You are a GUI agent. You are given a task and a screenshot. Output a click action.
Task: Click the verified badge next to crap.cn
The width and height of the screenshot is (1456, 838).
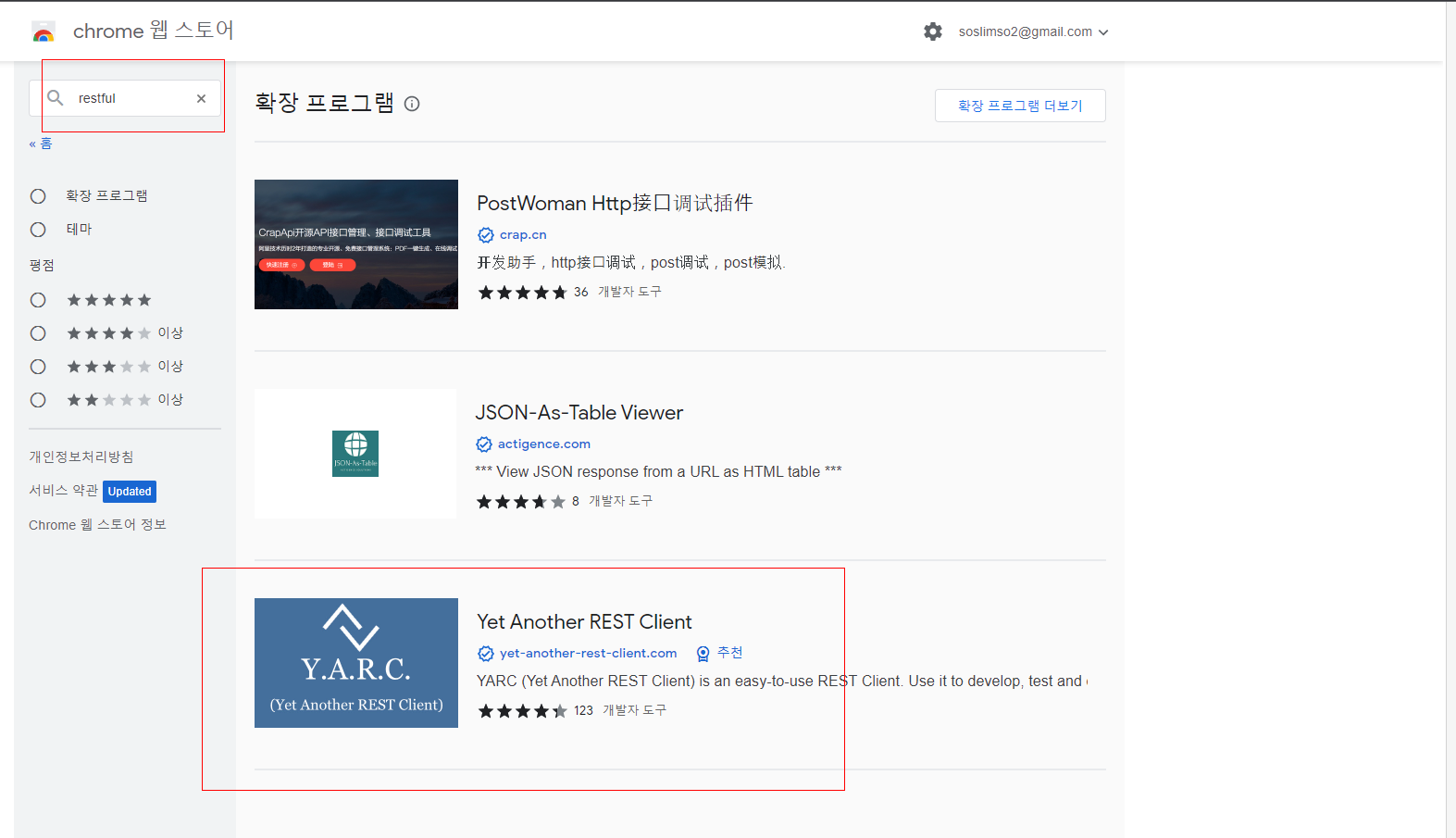pyautogui.click(x=486, y=235)
